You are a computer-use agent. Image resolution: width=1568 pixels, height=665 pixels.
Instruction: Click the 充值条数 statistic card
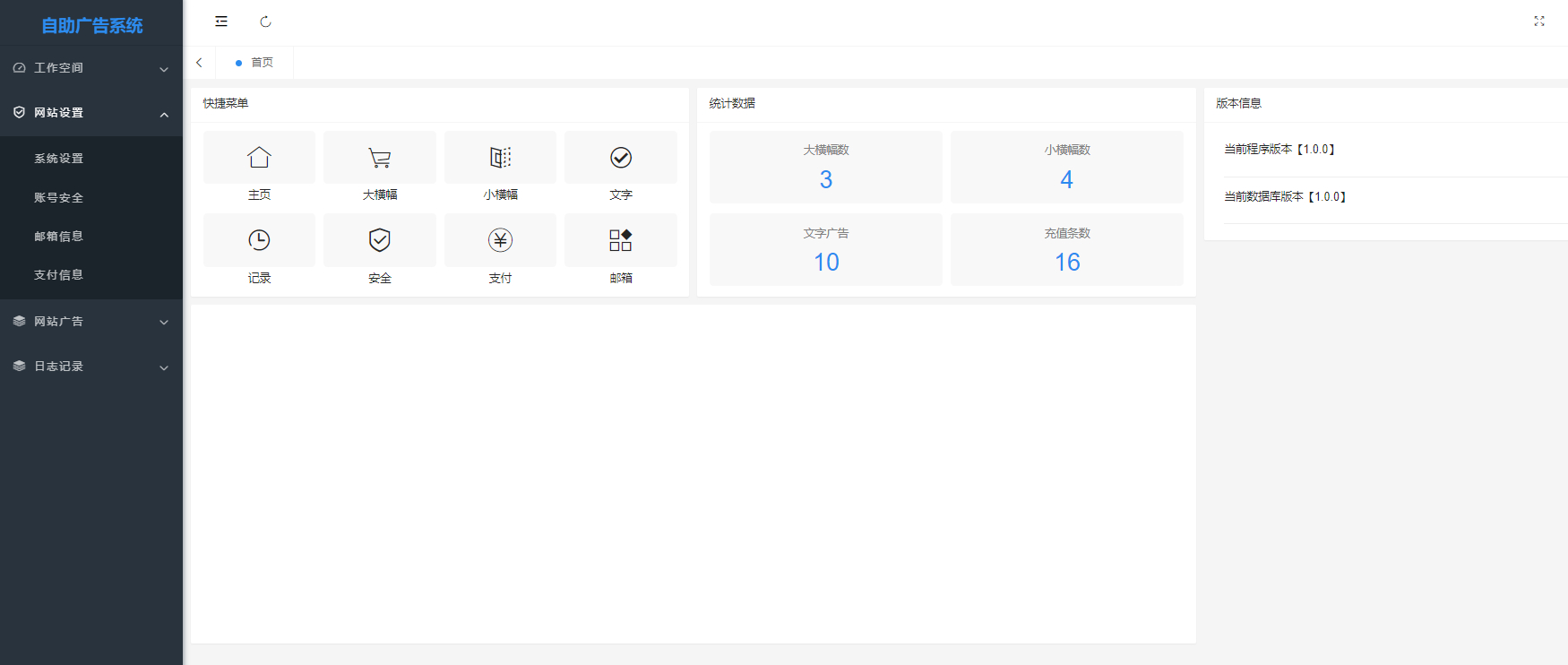click(x=1066, y=250)
